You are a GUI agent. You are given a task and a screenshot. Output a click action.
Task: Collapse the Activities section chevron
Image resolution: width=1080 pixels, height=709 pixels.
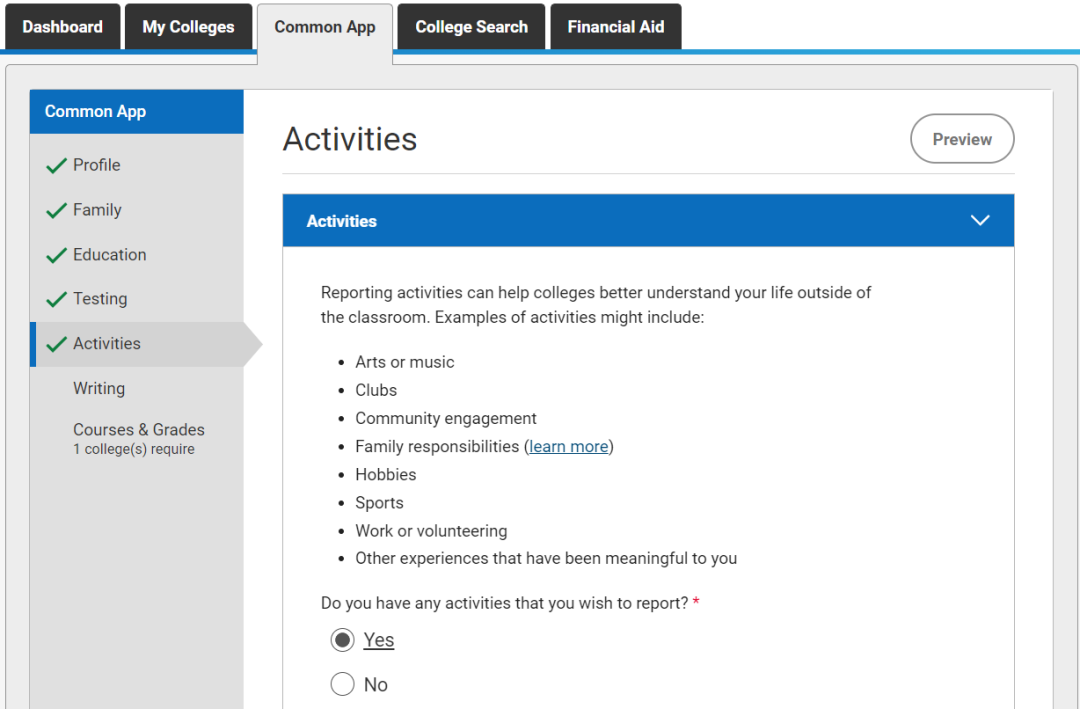[x=980, y=221]
